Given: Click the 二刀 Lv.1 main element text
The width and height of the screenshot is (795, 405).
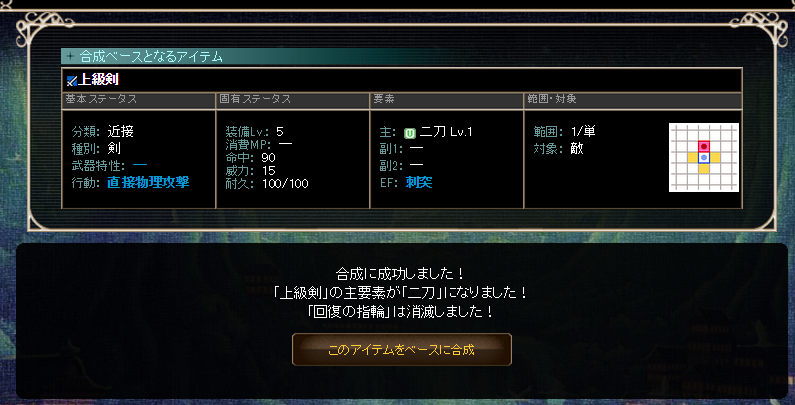Looking at the screenshot, I should 446,133.
